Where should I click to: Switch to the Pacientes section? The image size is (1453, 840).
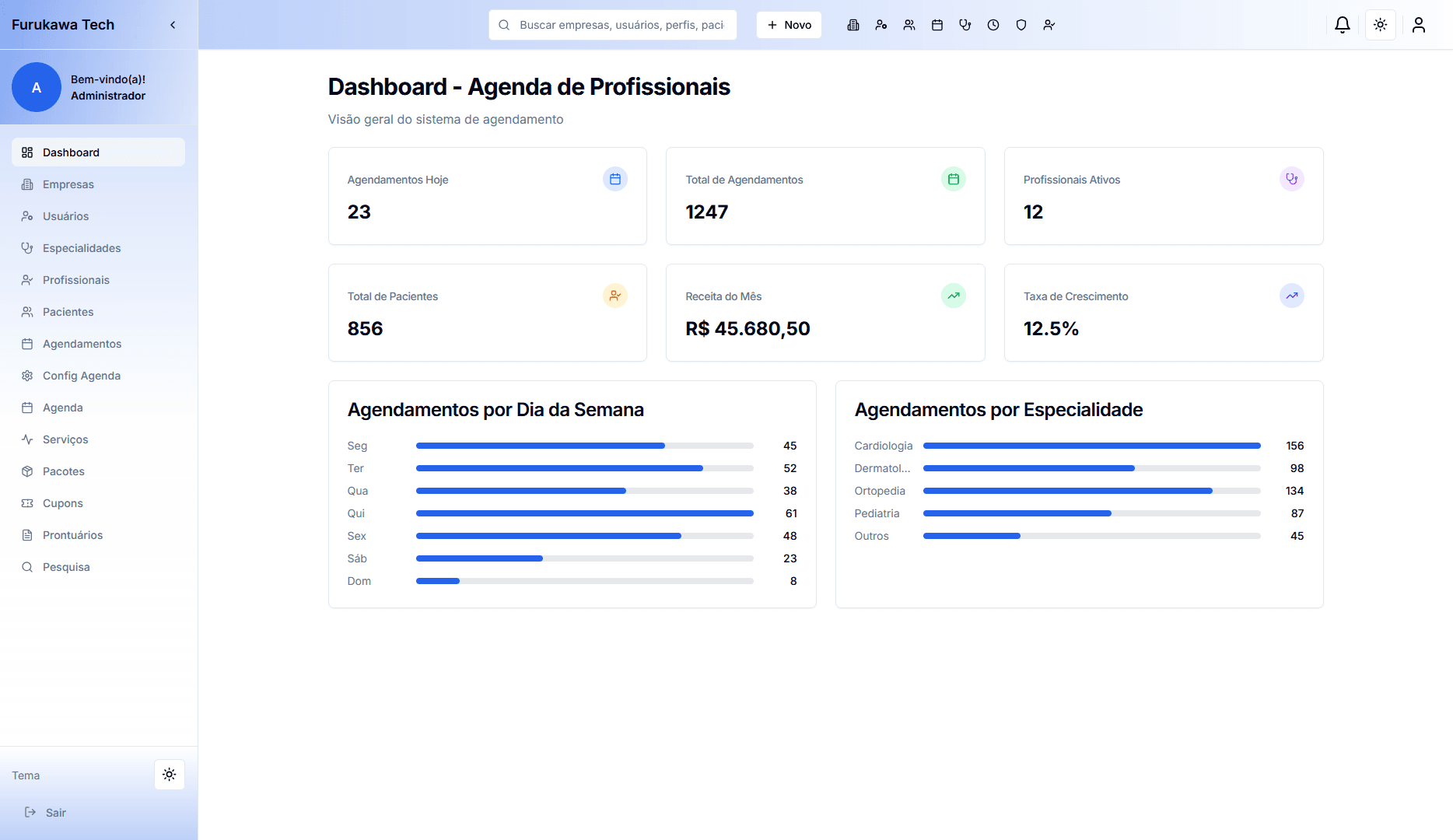click(68, 311)
